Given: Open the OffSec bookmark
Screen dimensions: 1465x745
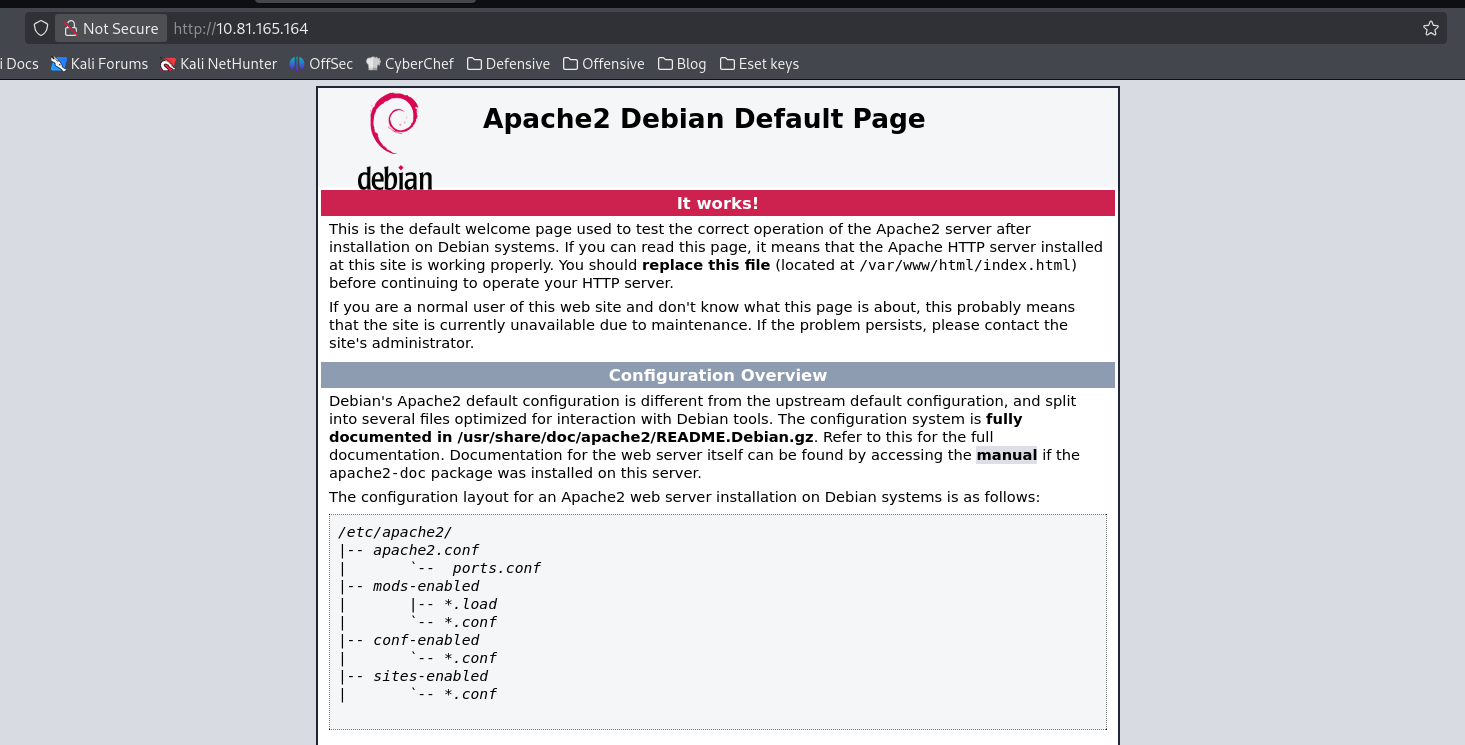Looking at the screenshot, I should [321, 64].
